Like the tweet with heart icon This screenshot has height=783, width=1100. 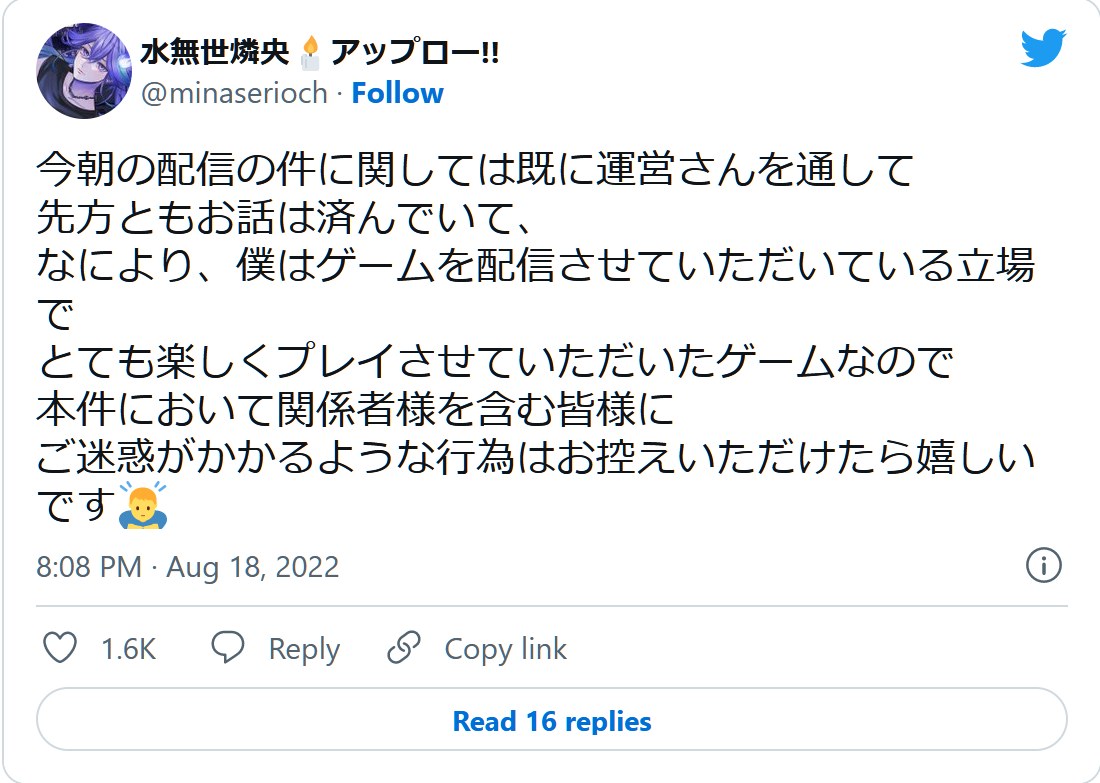(x=61, y=648)
